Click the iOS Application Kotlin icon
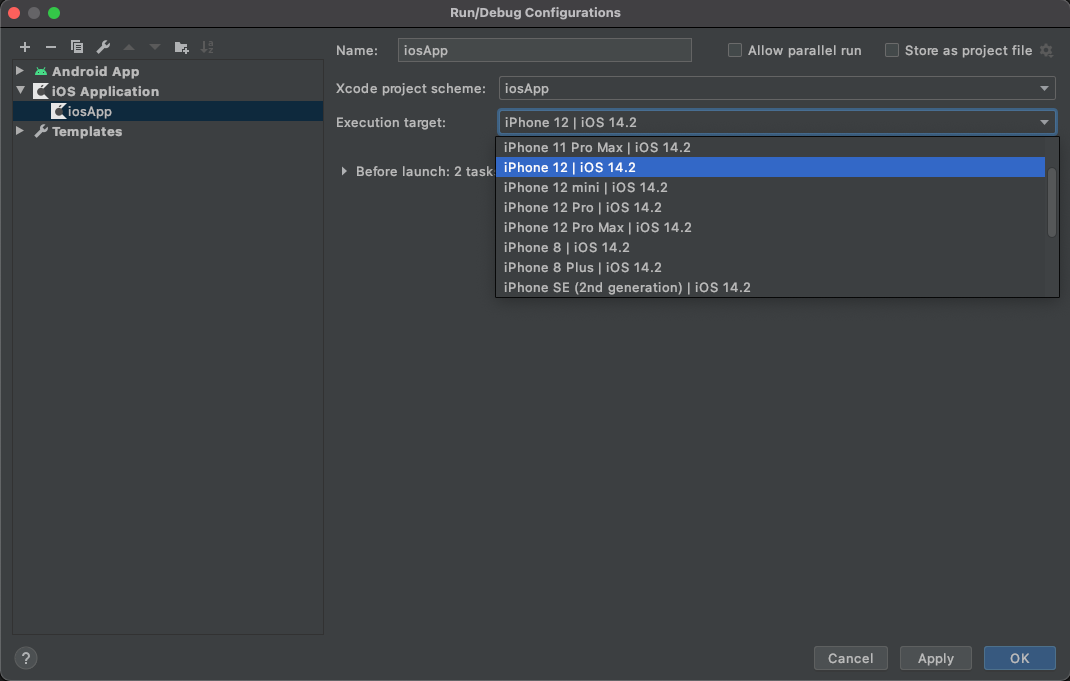Screen dimensions: 1070x681 point(41,91)
